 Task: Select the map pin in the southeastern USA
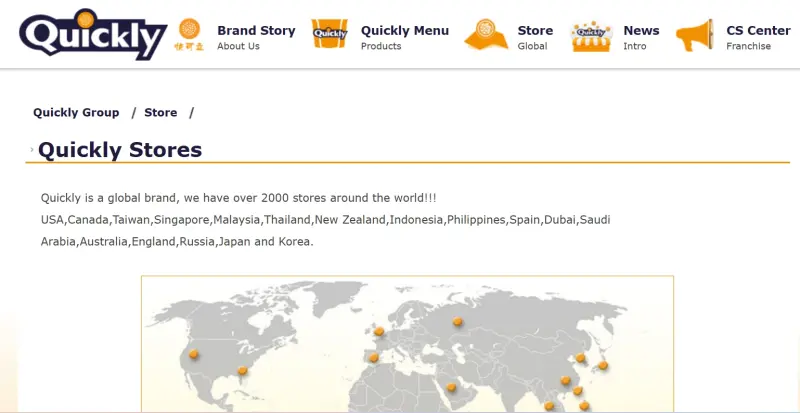(242, 370)
